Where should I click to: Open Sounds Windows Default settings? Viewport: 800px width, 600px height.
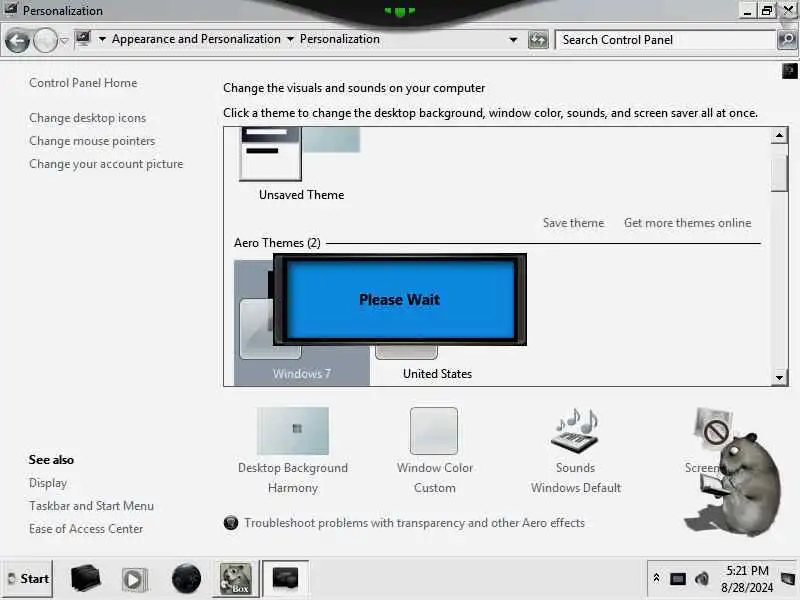click(x=576, y=451)
